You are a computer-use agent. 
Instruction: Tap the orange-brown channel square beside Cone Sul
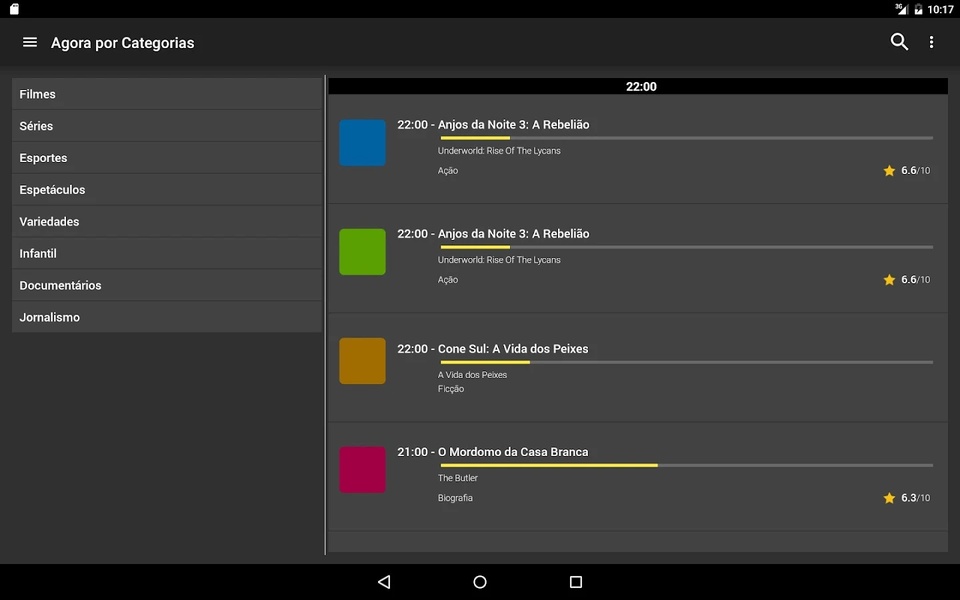[362, 361]
